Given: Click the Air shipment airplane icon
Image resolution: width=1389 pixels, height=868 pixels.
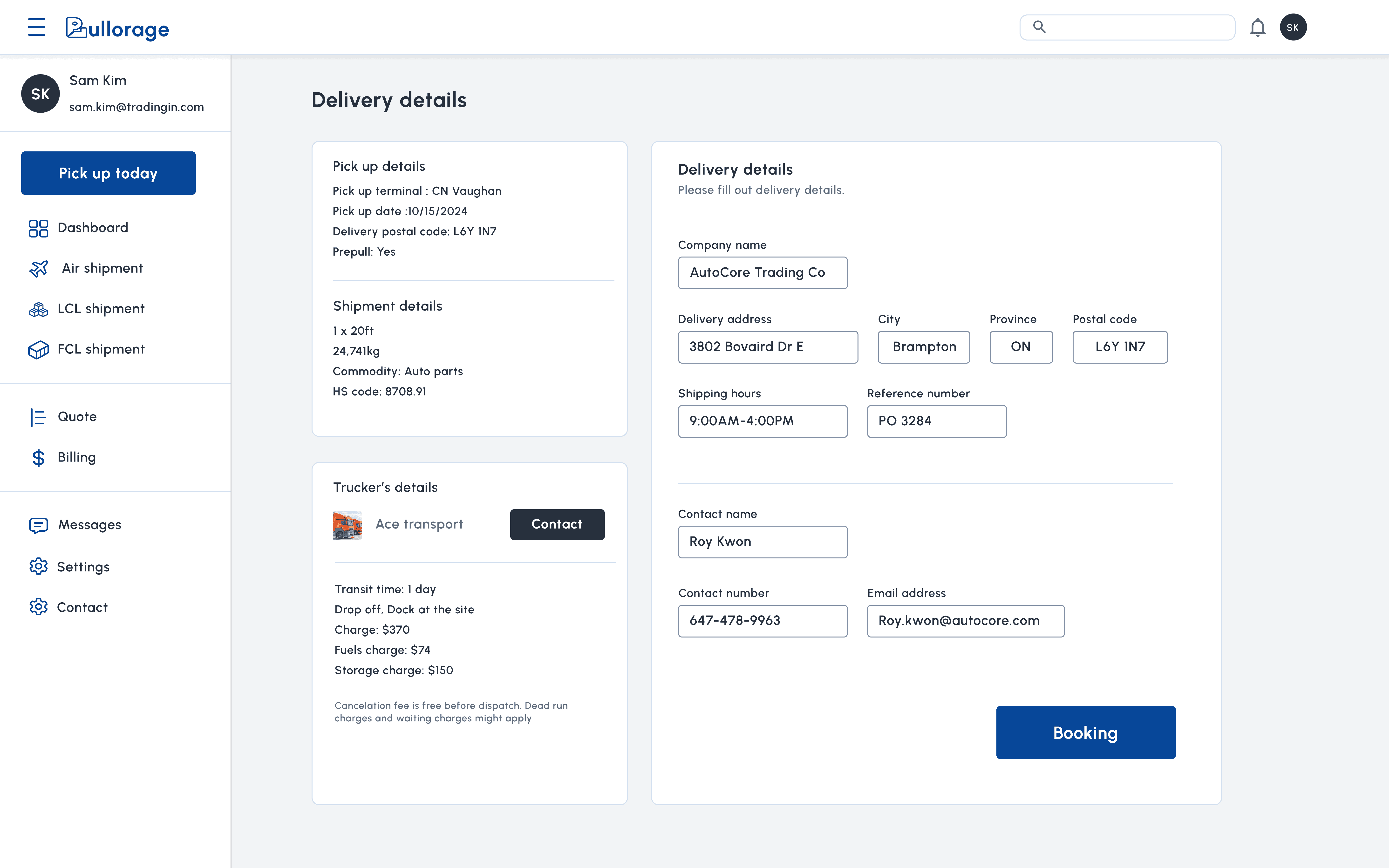Looking at the screenshot, I should pyautogui.click(x=38, y=268).
